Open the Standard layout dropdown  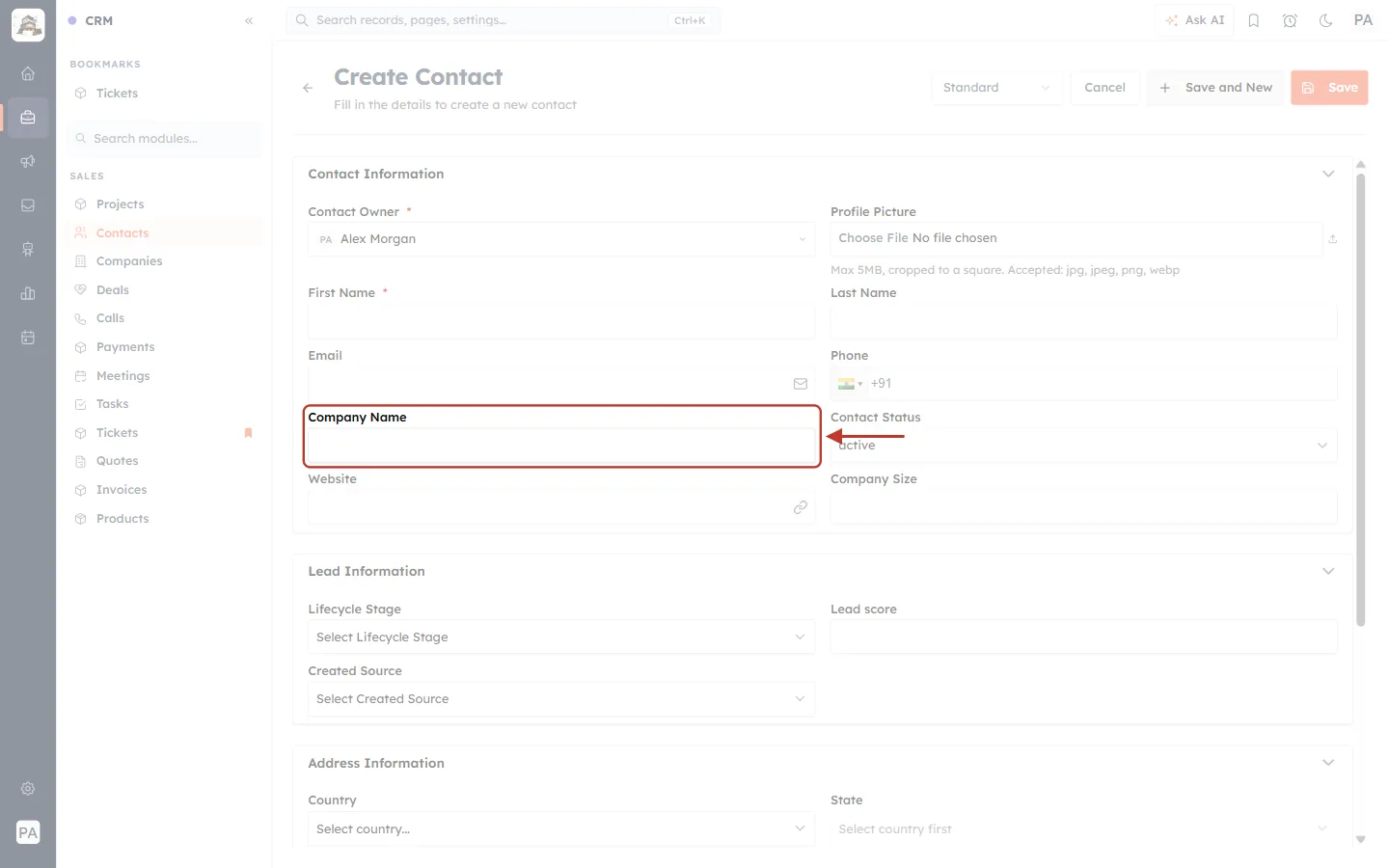[996, 88]
